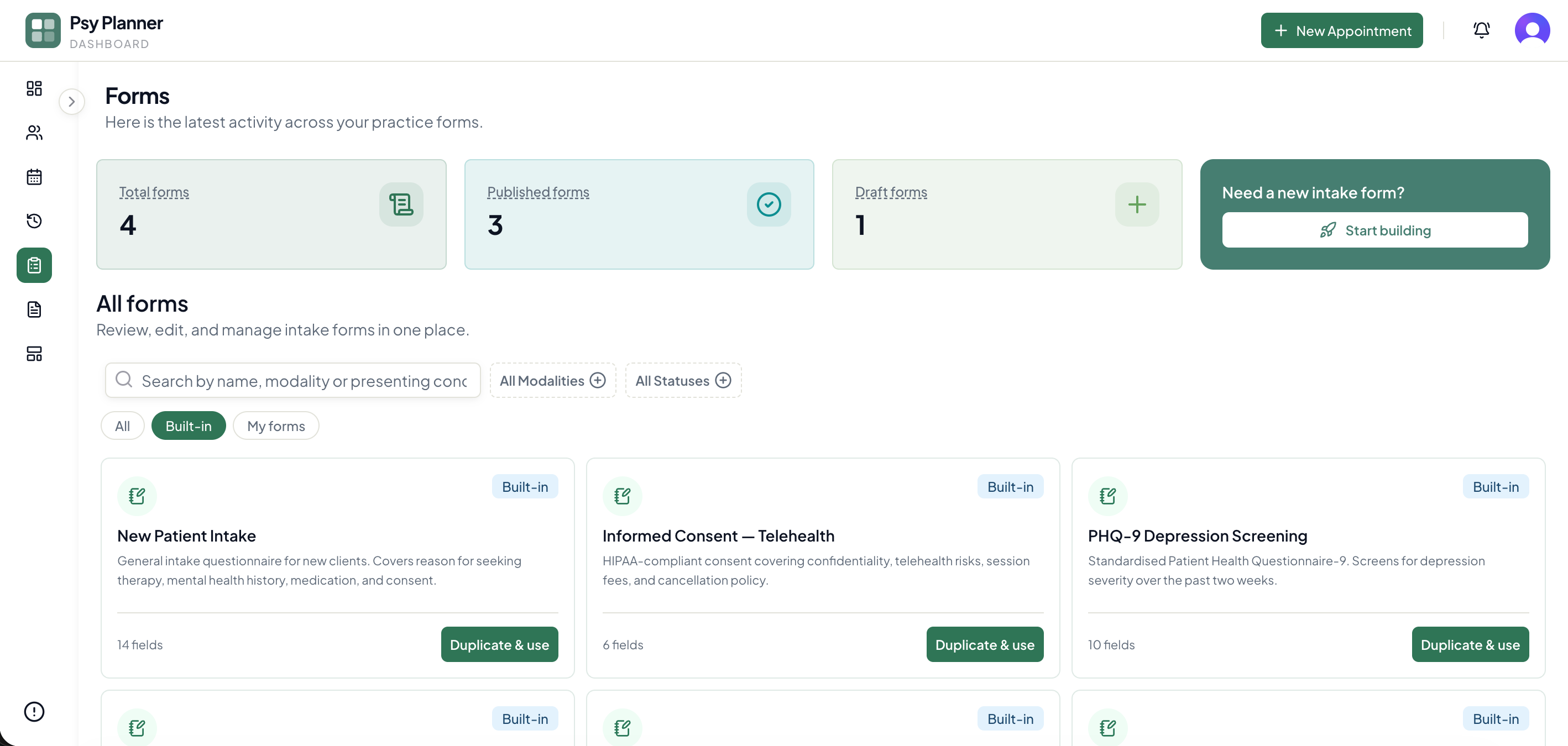Click the alert info icon at sidebar bottom
Image resolution: width=1568 pixels, height=746 pixels.
(x=34, y=711)
